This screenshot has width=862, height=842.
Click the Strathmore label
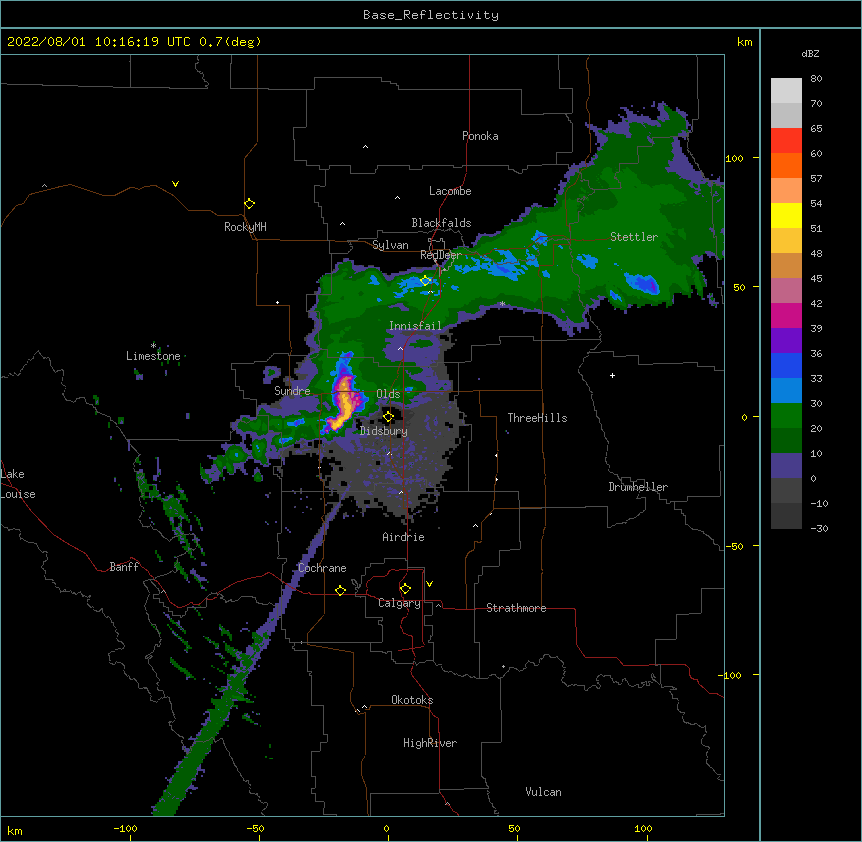click(516, 608)
